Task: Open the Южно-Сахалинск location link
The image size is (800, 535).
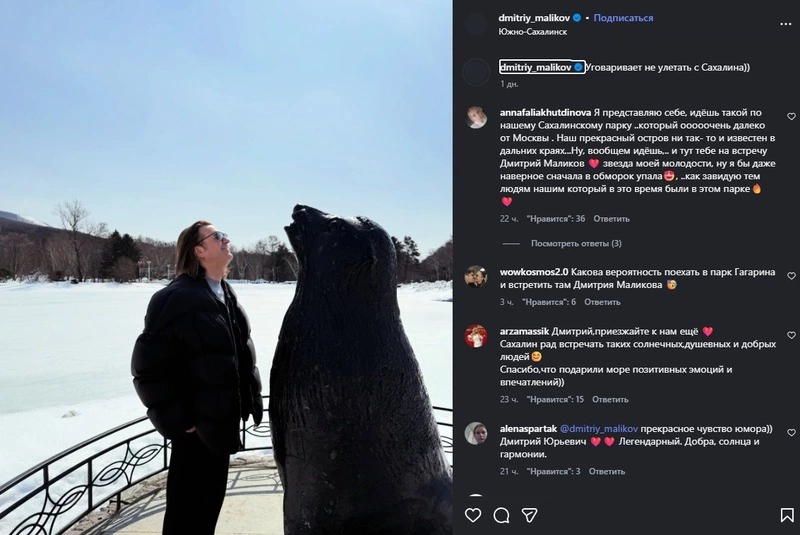Action: point(532,32)
